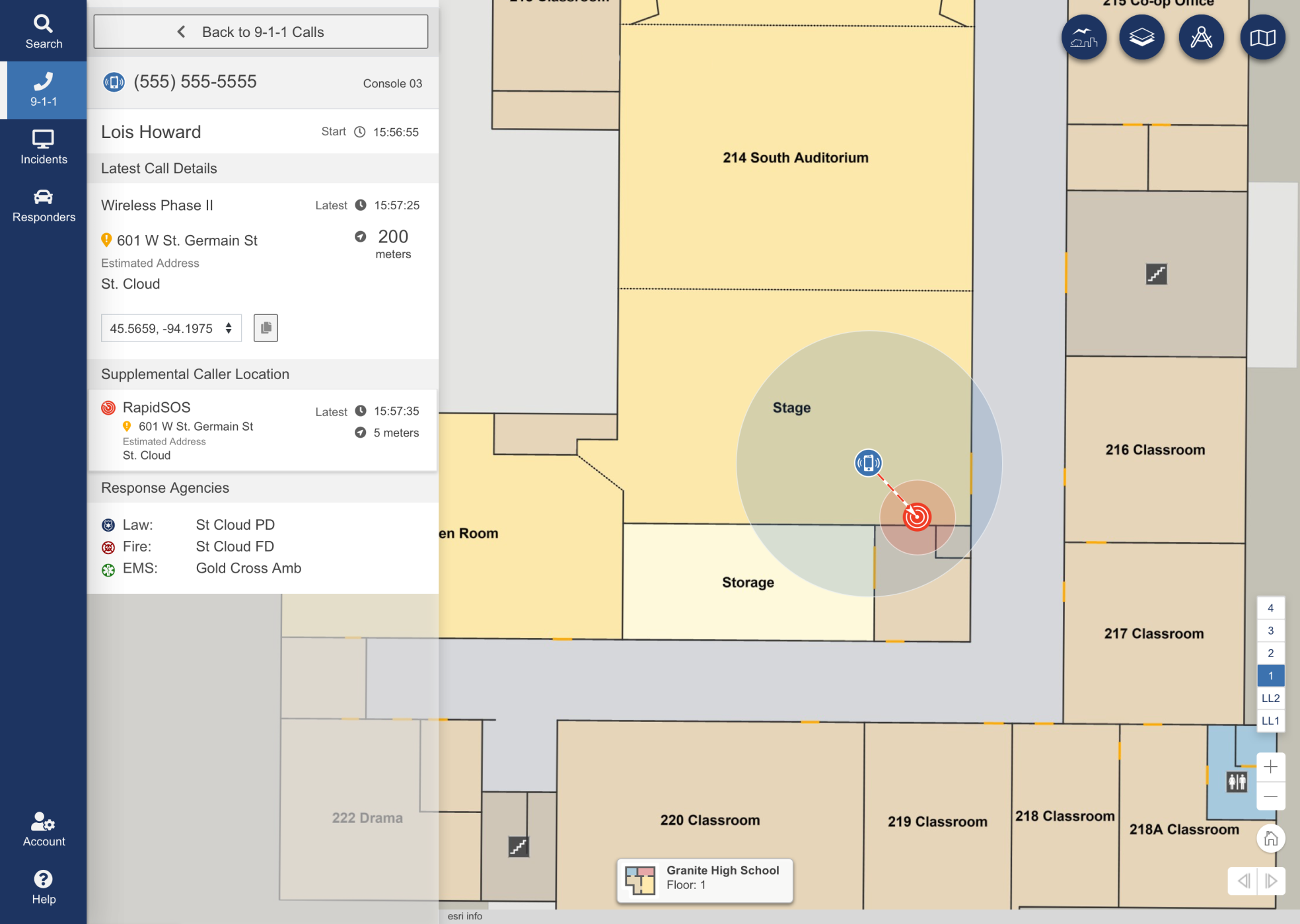
Task: Zoom in on the map
Action: [1270, 767]
